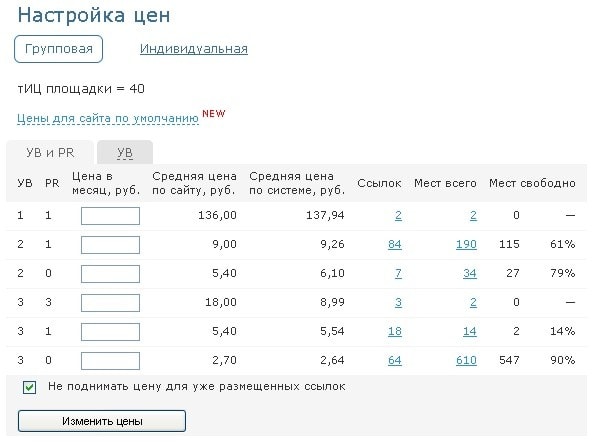Click the 610 total places link
Image resolution: width=605 pixels, height=447 pixels.
pos(466,361)
